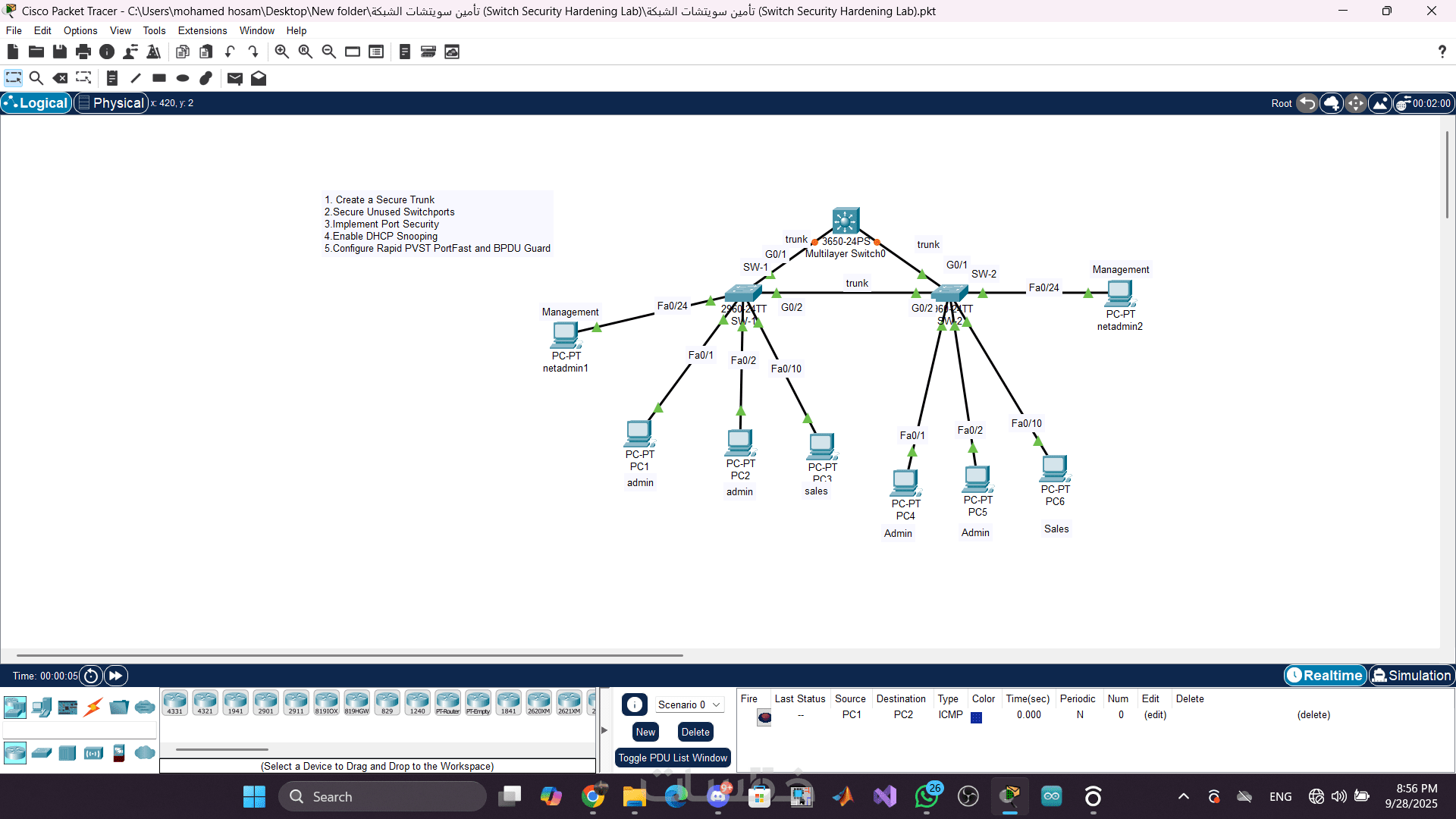Expand the PDU panel arrow

point(604,730)
